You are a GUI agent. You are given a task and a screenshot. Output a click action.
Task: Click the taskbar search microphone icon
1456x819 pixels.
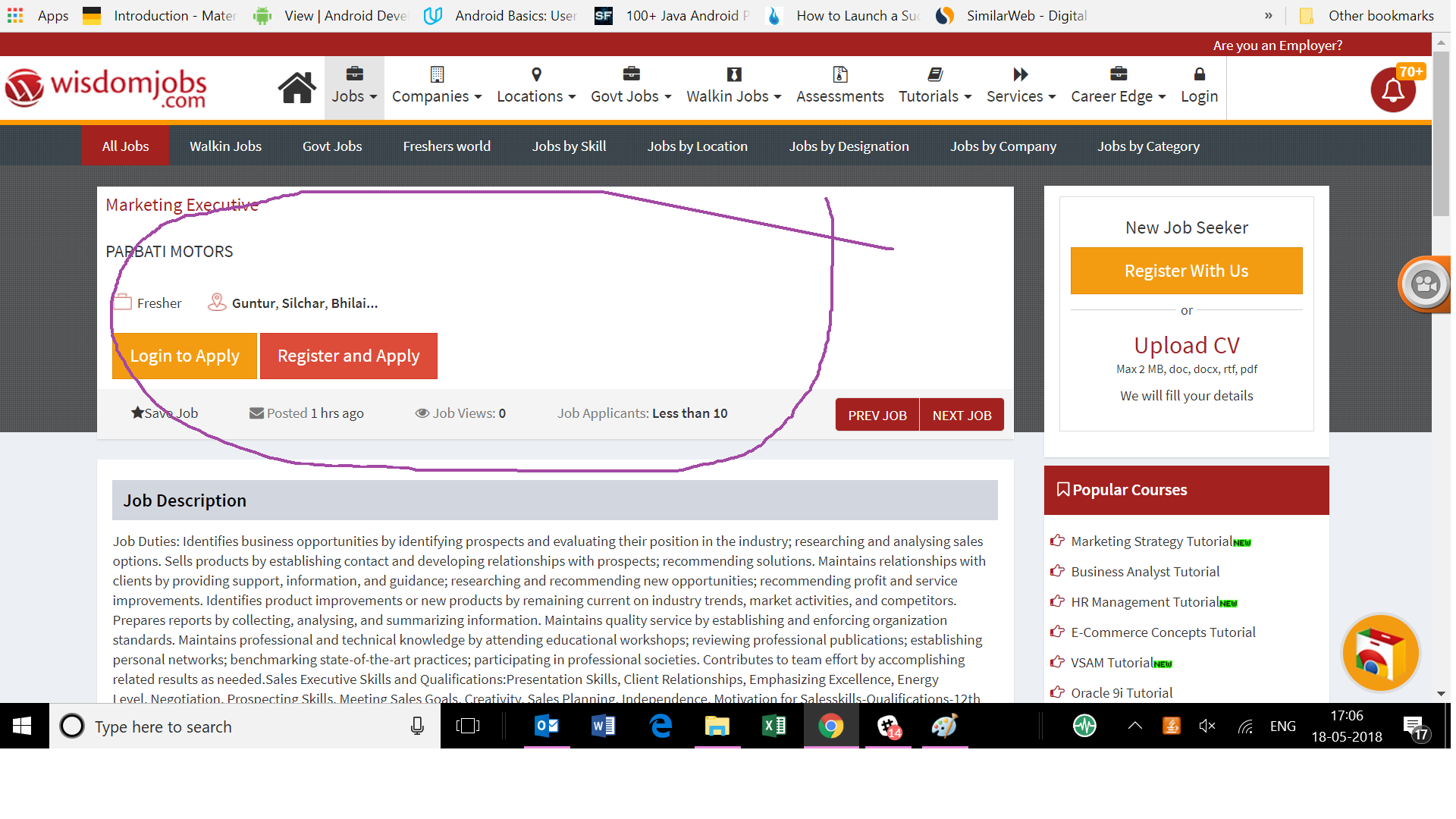point(417,726)
